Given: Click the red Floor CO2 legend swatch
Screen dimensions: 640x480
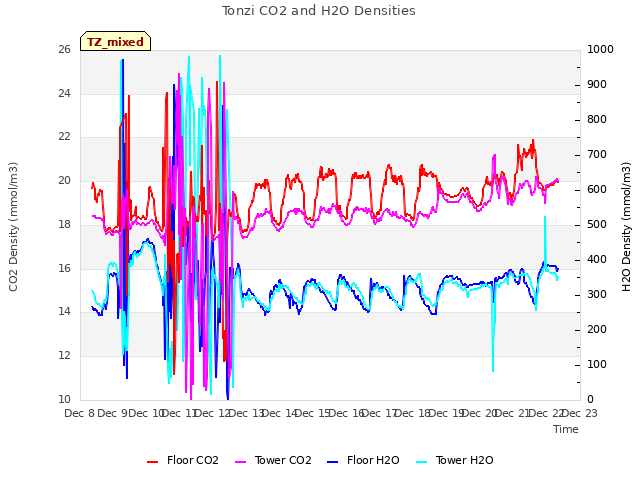Looking at the screenshot, I should [x=152, y=462].
